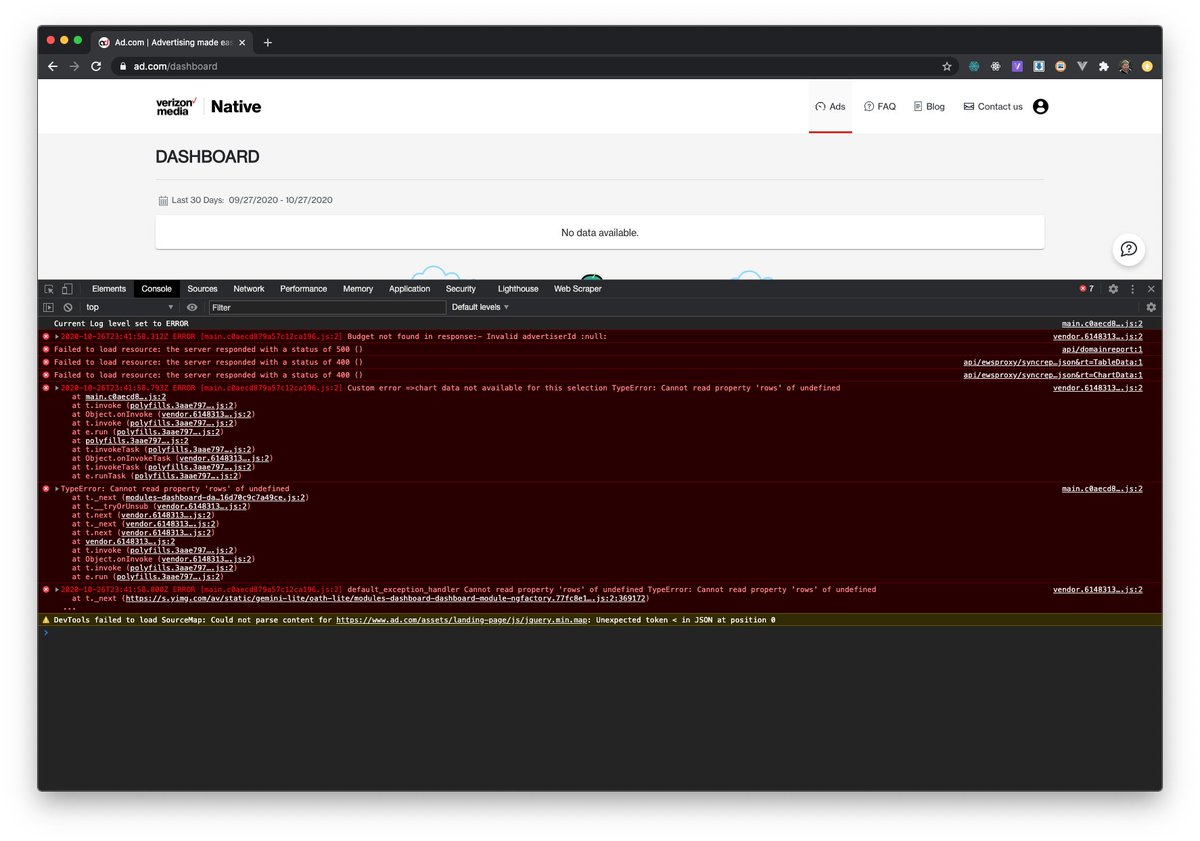The image size is (1200, 841).
Task: Expand the default_exception_handler error entry
Action: tap(57, 590)
